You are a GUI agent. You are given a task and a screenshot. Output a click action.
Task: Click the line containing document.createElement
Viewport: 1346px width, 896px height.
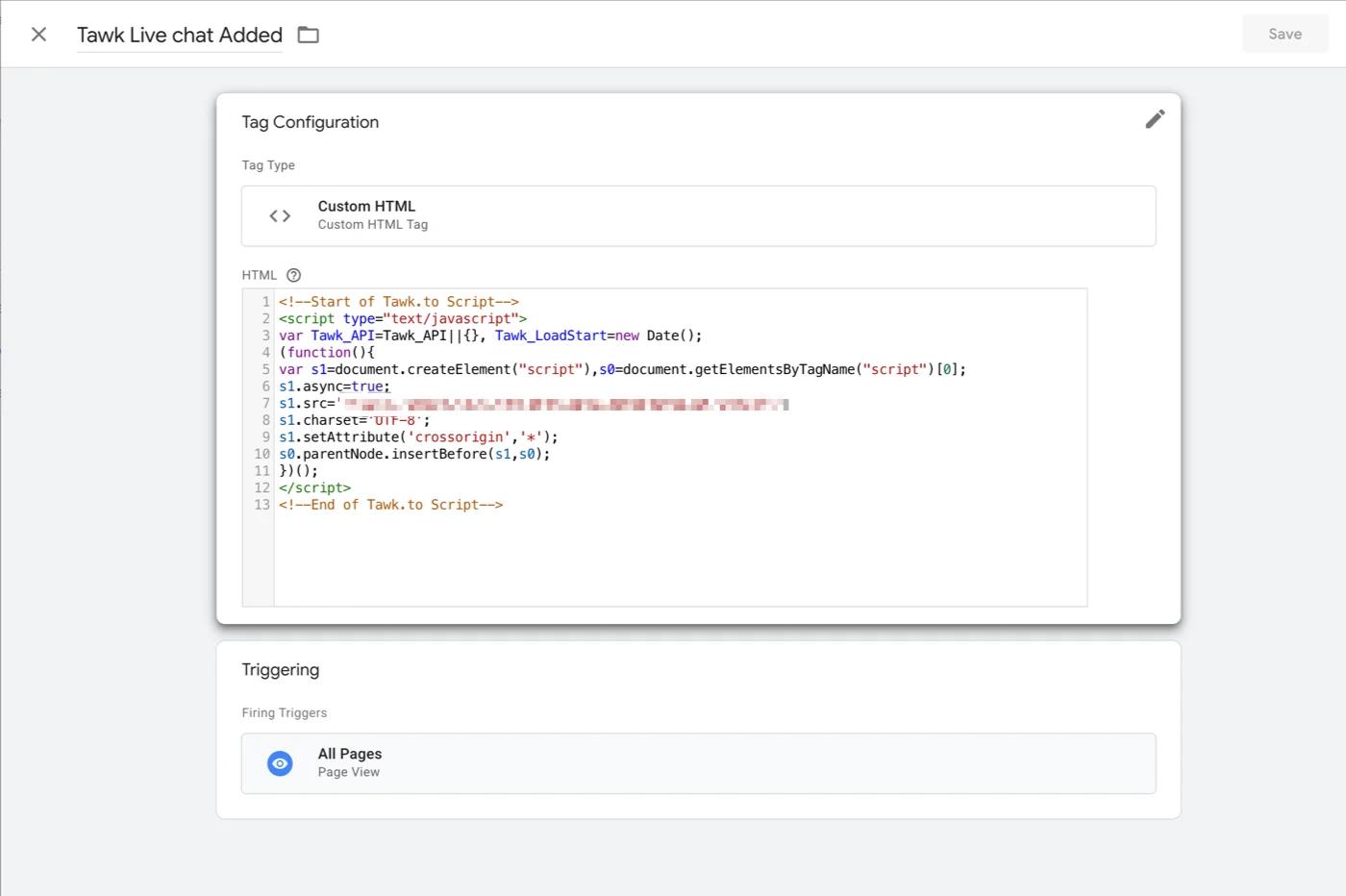point(622,369)
